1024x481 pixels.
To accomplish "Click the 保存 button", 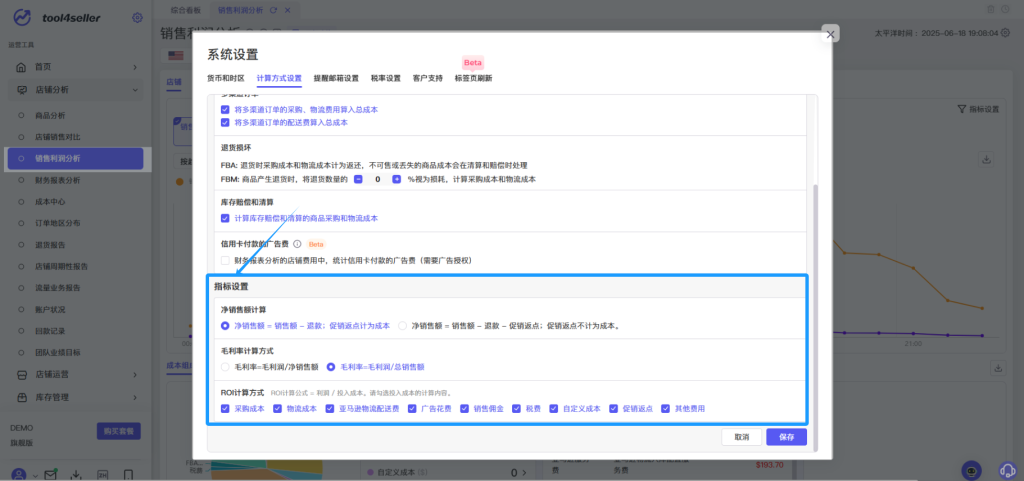I will tap(786, 437).
